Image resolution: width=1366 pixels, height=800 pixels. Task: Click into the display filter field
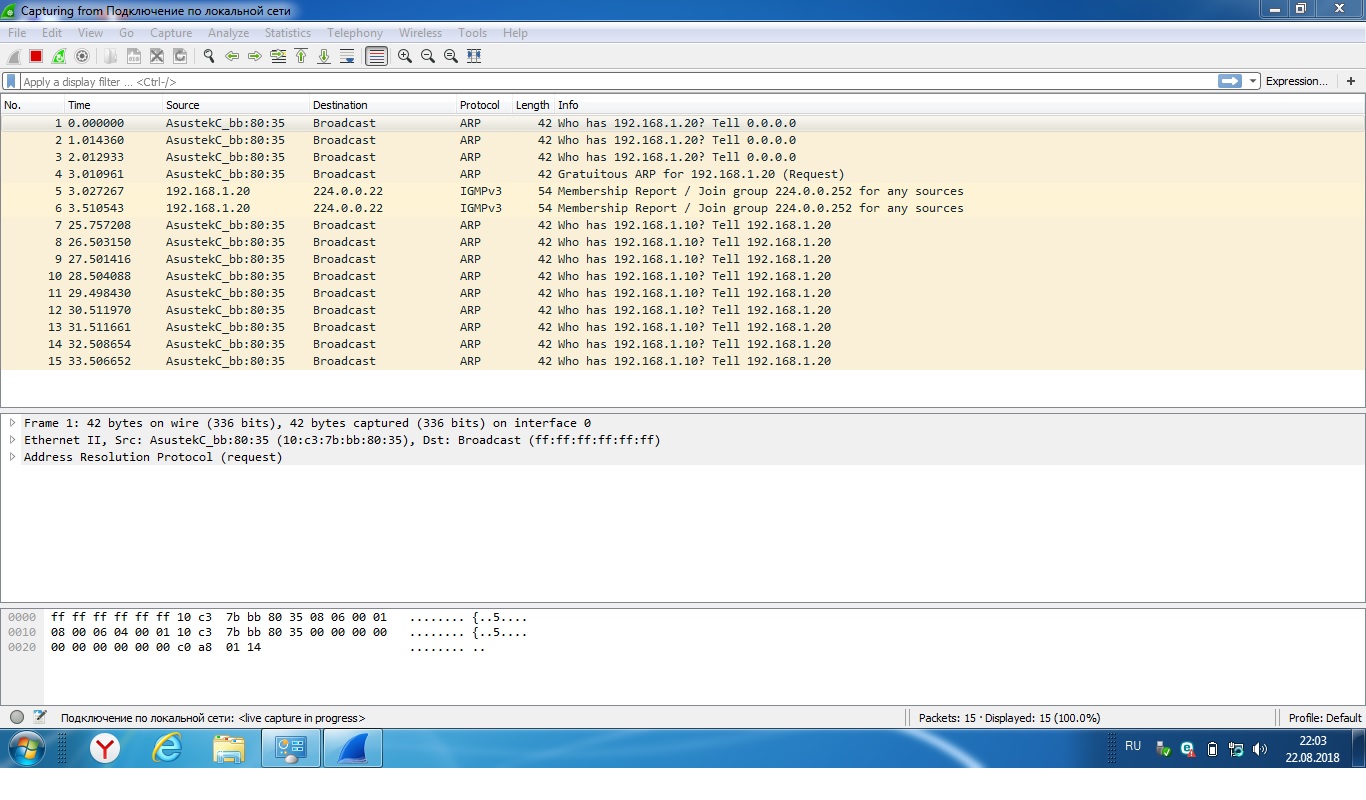pyautogui.click(x=600, y=82)
